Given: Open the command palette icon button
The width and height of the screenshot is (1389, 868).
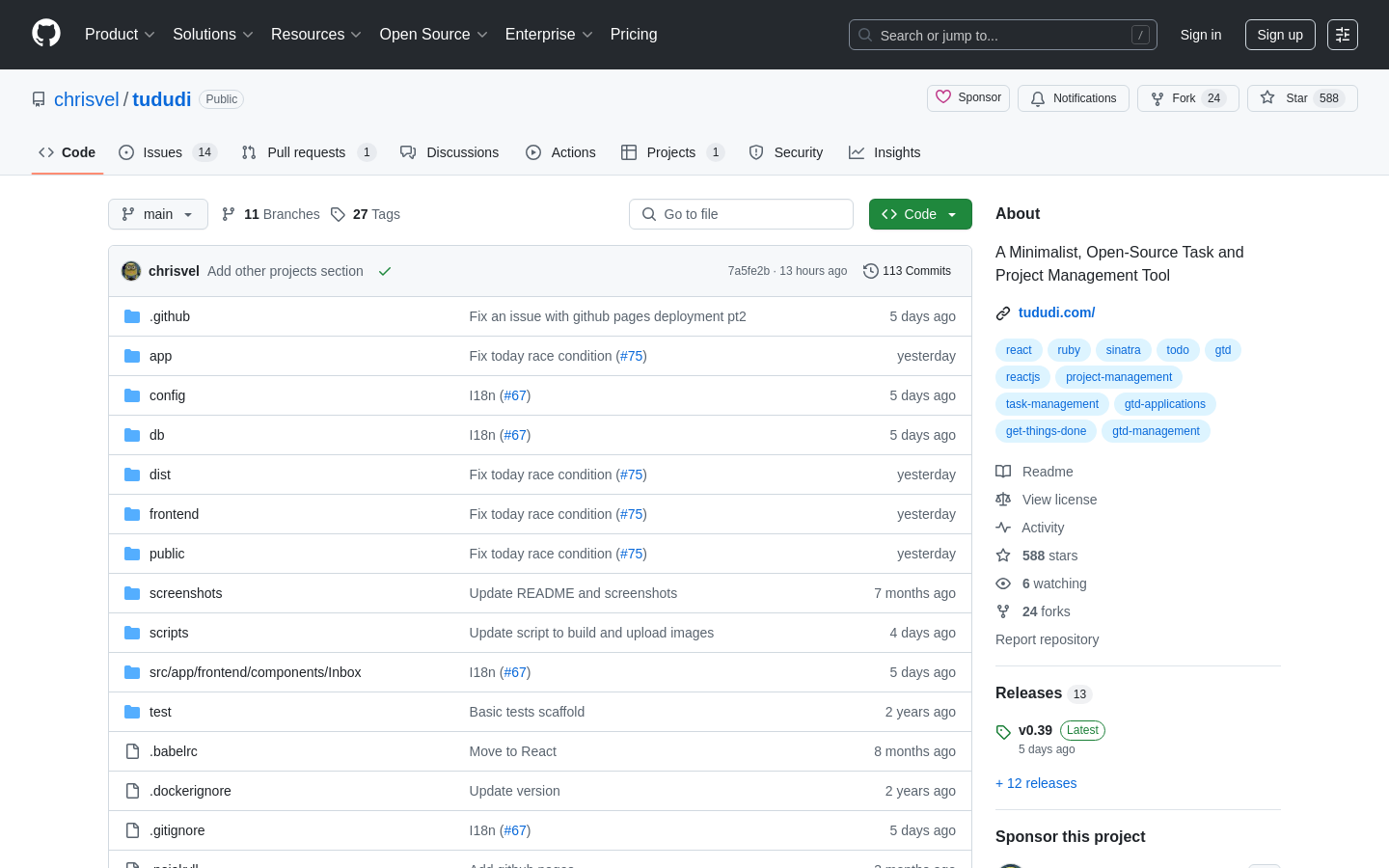Looking at the screenshot, I should click(1343, 35).
